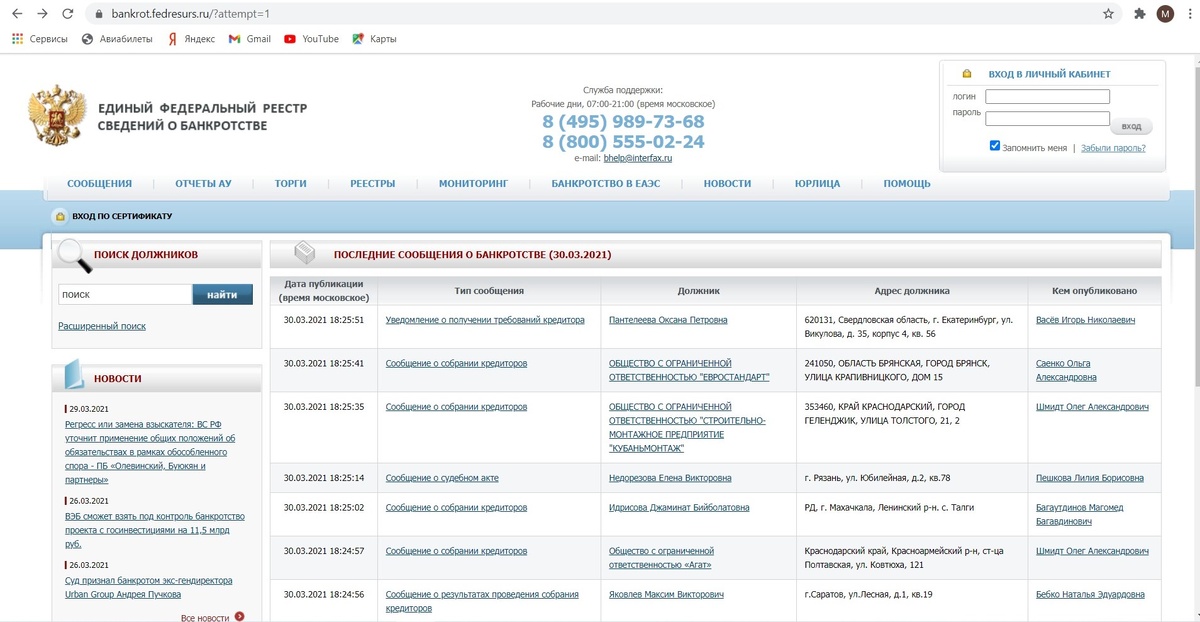Open the МОНИТОРИНГ menu item

coord(474,184)
